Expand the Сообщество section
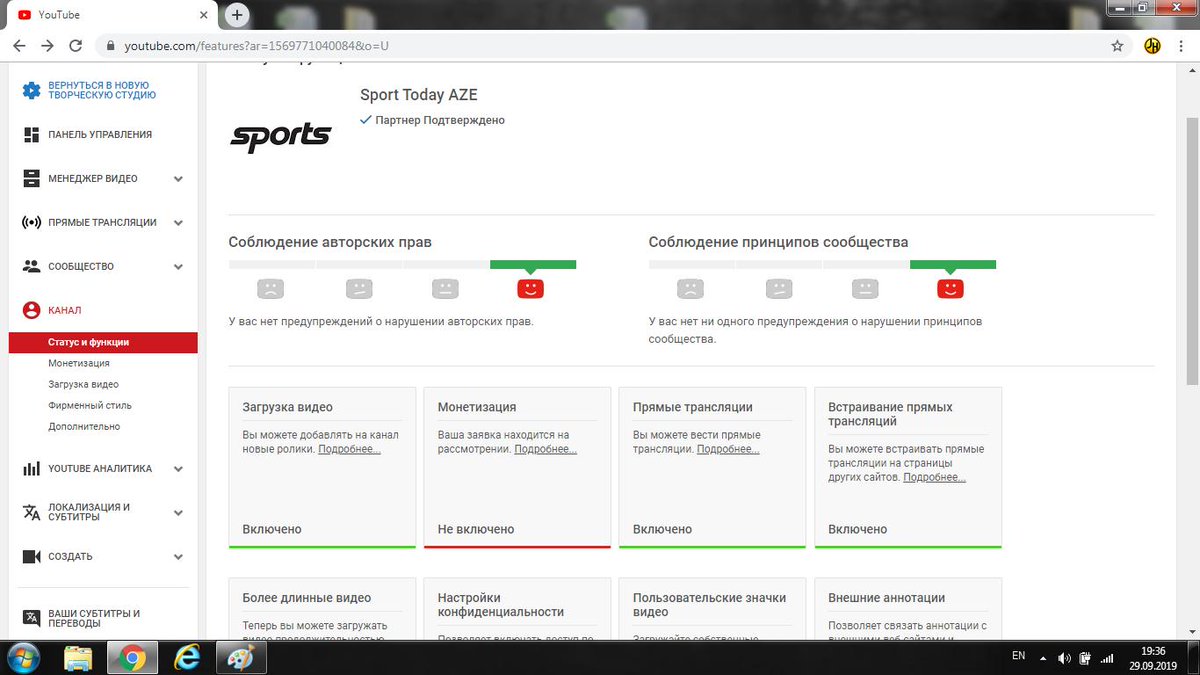Viewport: 1200px width, 675px height. point(178,267)
